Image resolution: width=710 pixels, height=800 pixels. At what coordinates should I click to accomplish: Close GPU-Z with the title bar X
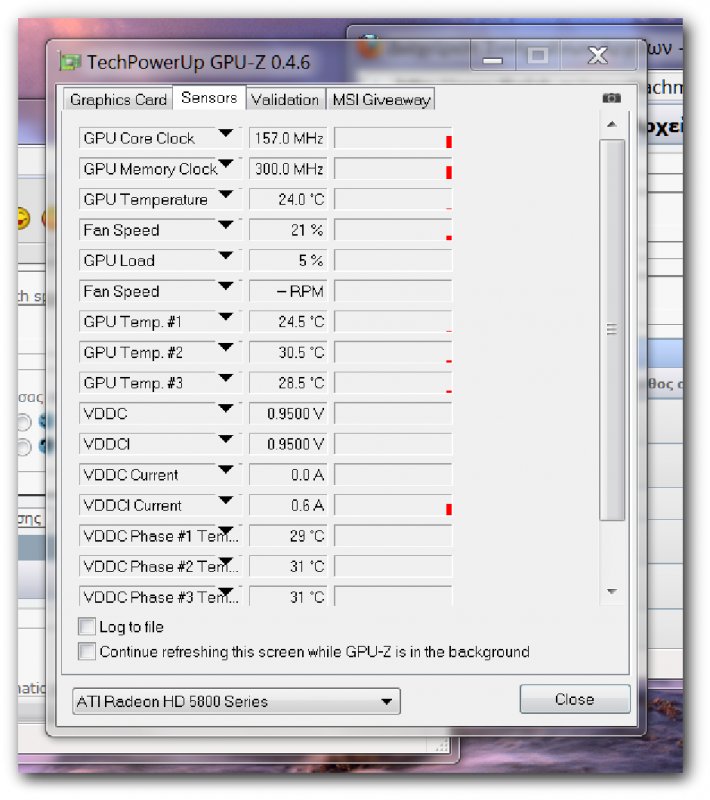tap(598, 55)
